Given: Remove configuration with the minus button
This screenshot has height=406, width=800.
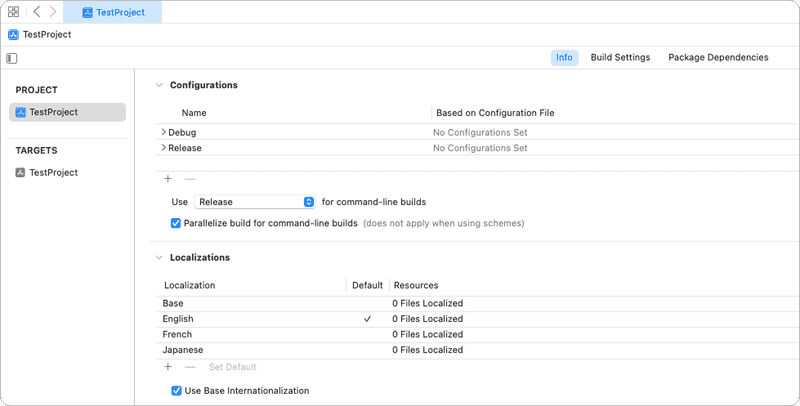Looking at the screenshot, I should (190, 179).
